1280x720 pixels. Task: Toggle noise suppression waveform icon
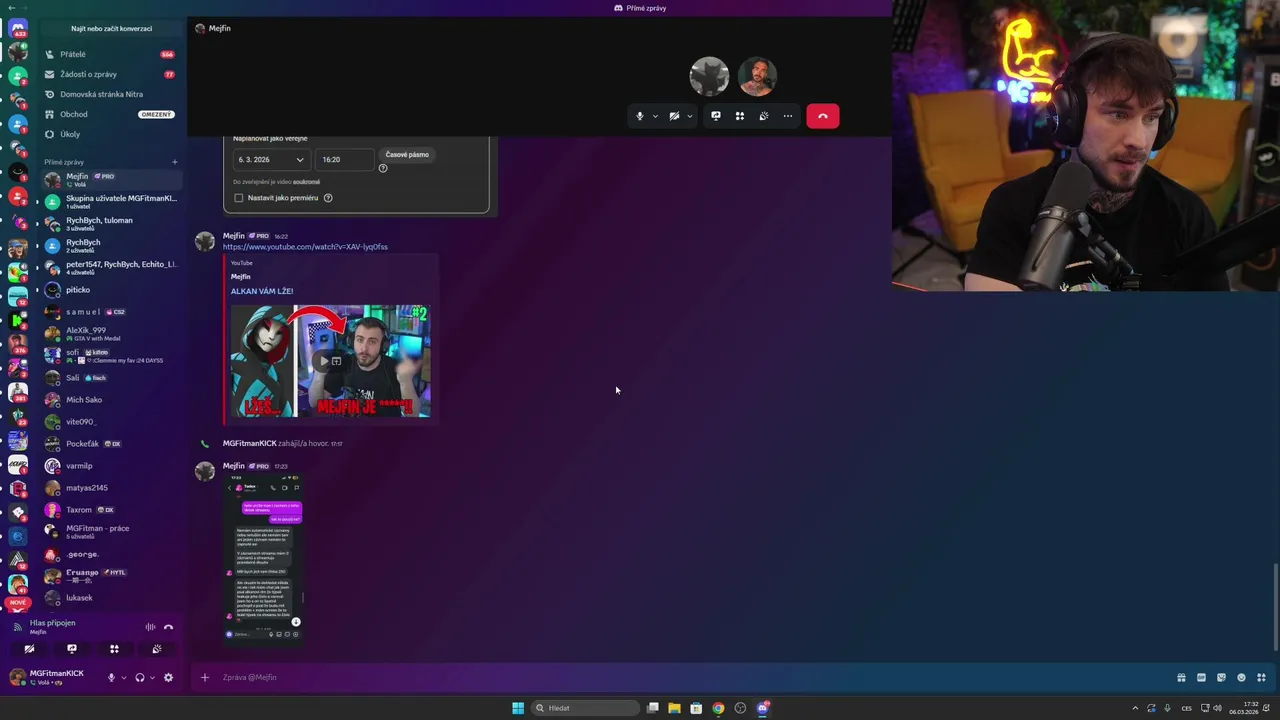click(x=150, y=627)
